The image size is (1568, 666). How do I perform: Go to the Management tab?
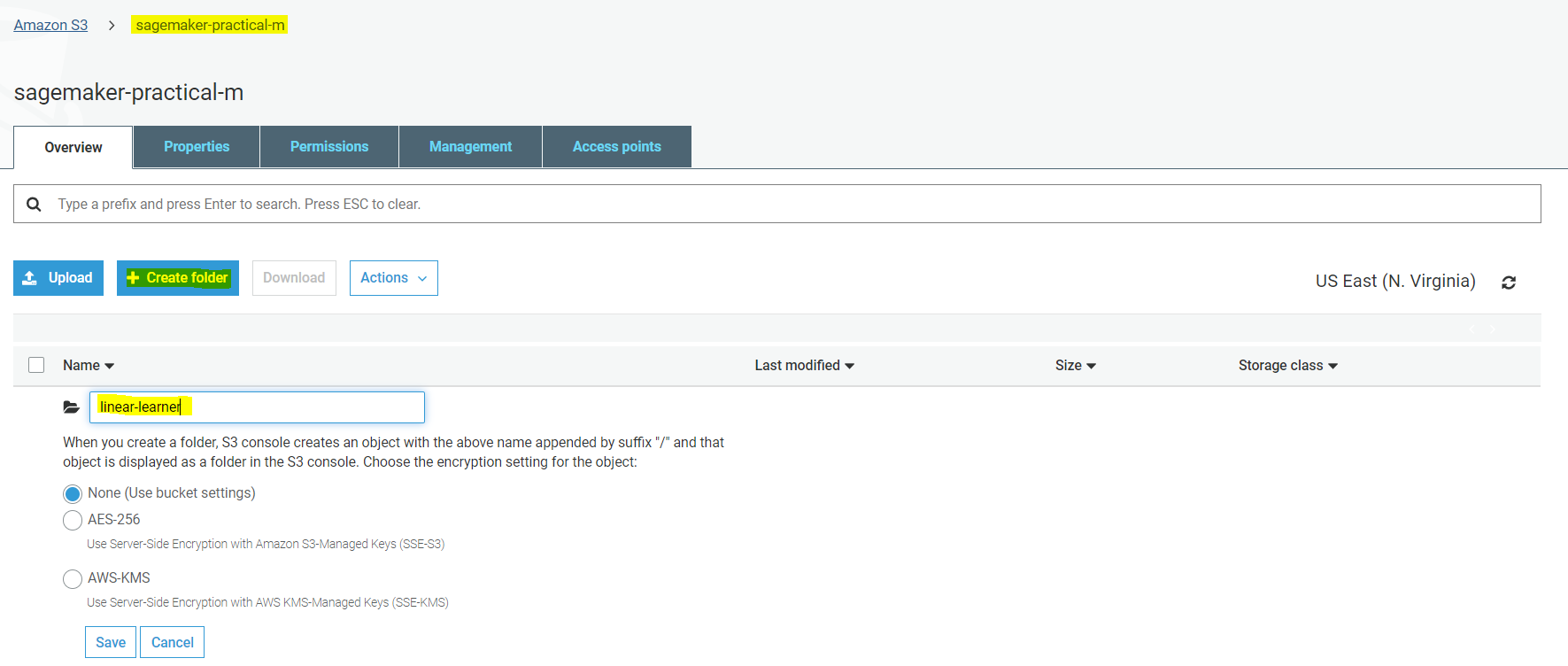coord(470,147)
